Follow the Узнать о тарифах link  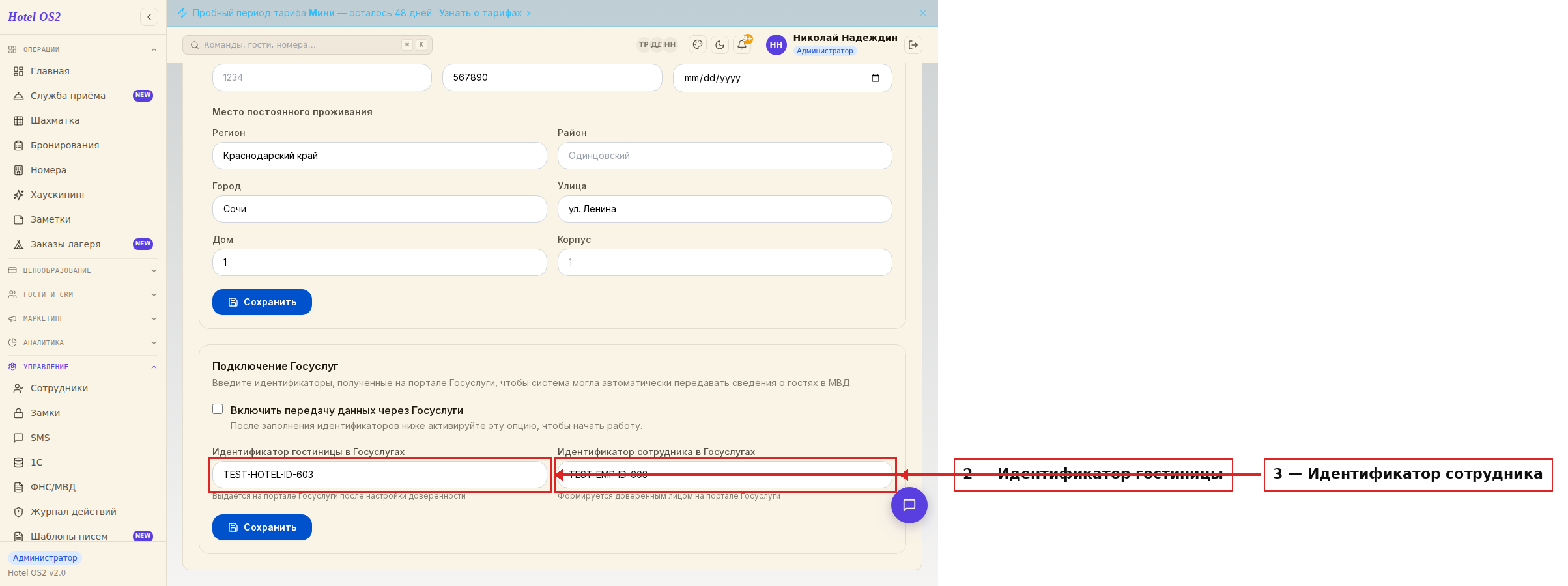coord(480,13)
